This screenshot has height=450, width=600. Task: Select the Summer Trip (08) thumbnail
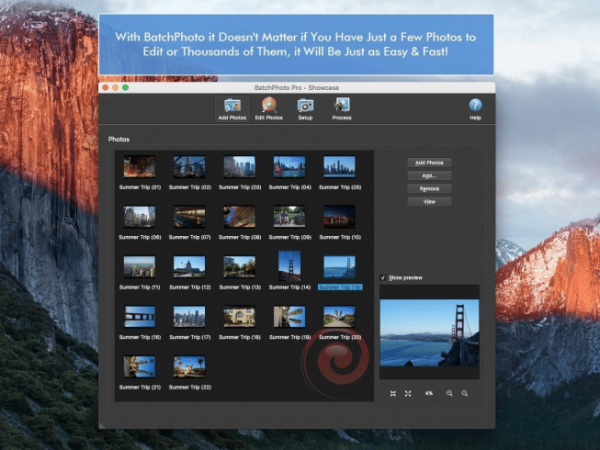(x=240, y=217)
